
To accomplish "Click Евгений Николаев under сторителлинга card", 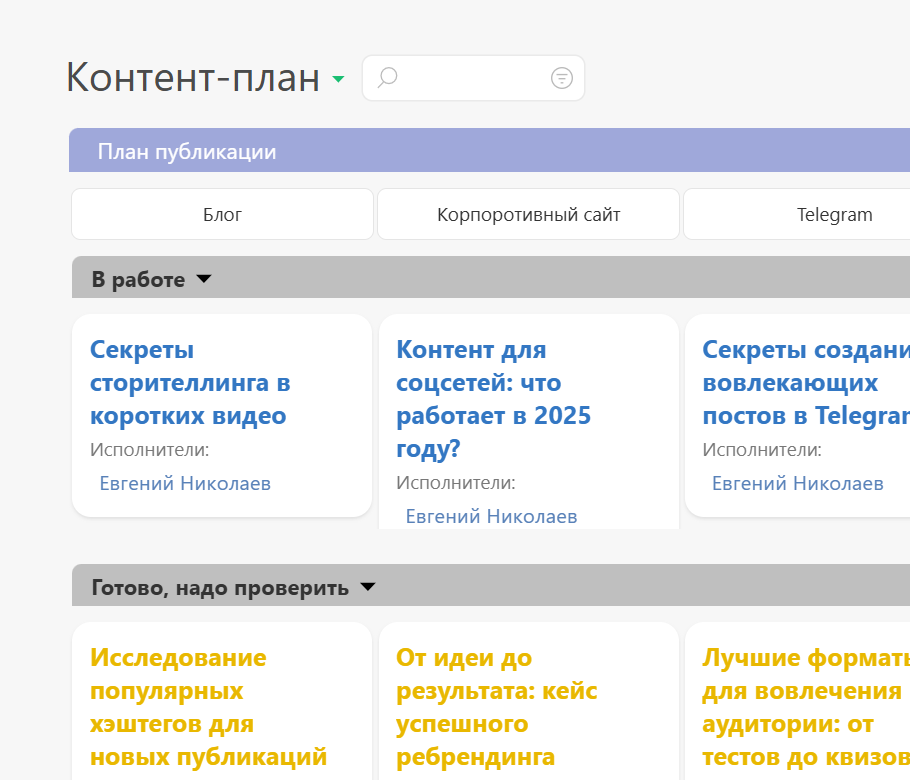I will (x=185, y=483).
